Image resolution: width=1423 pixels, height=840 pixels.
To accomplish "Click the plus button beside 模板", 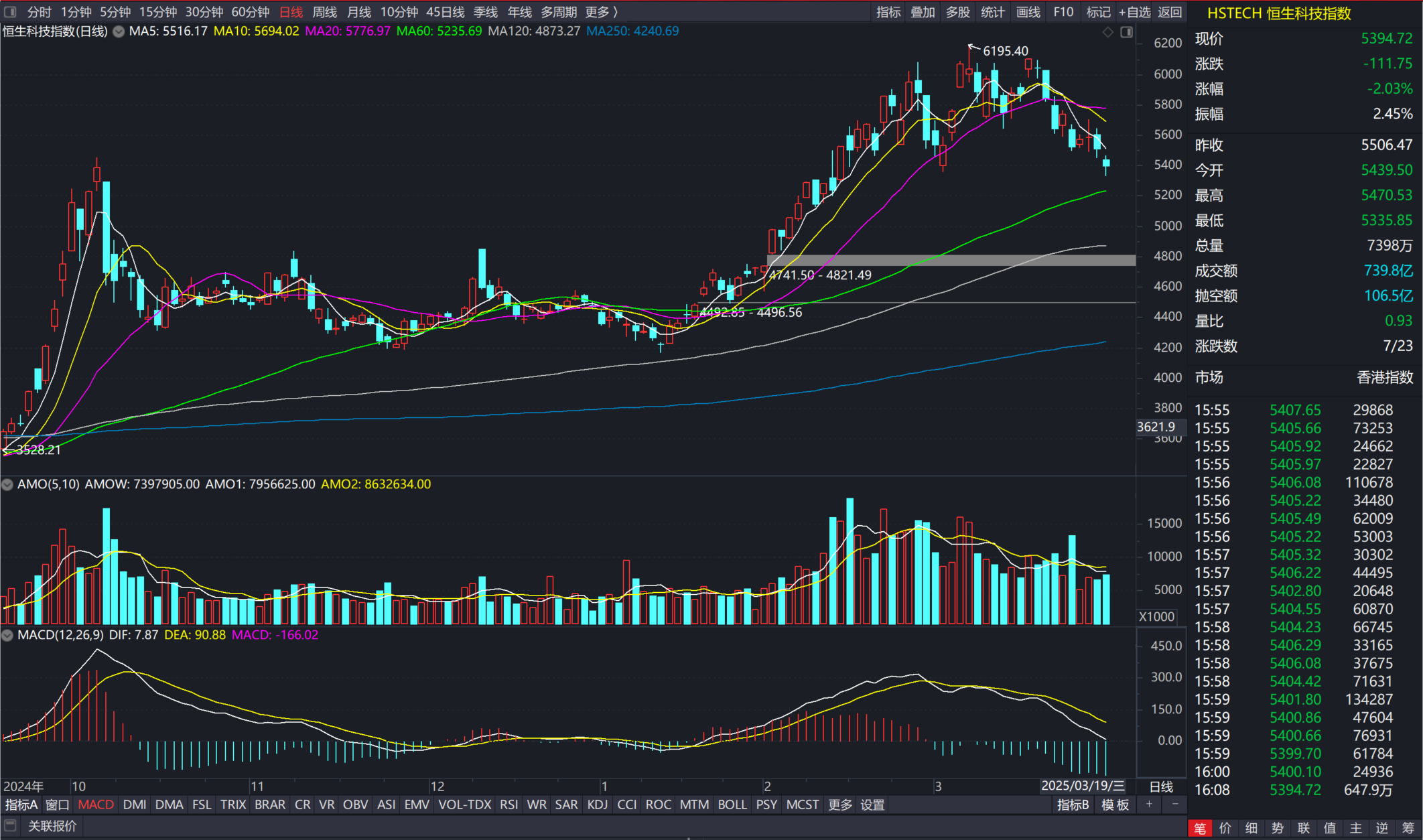I will (1149, 804).
